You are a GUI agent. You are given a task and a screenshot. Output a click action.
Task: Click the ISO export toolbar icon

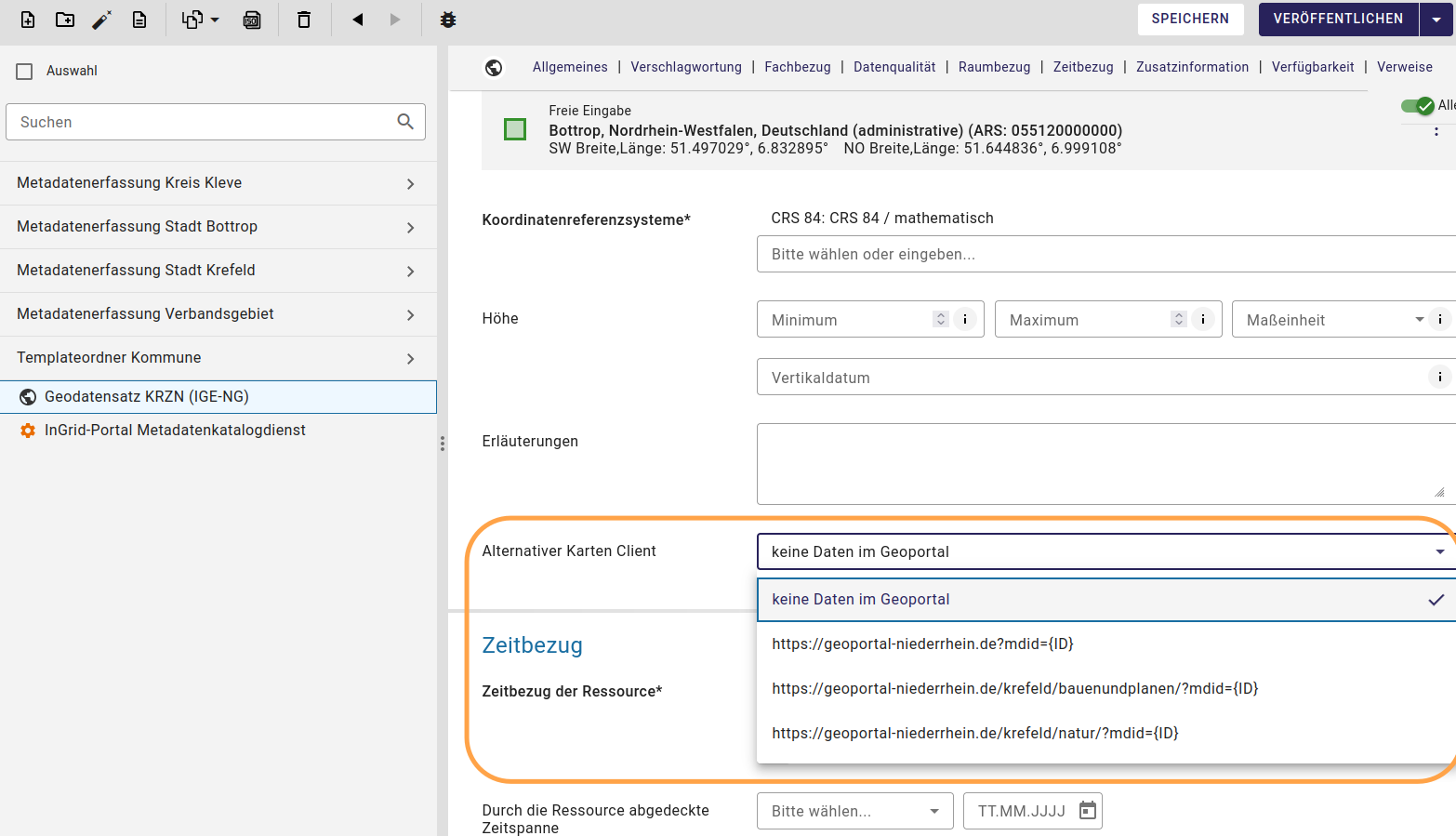(252, 19)
